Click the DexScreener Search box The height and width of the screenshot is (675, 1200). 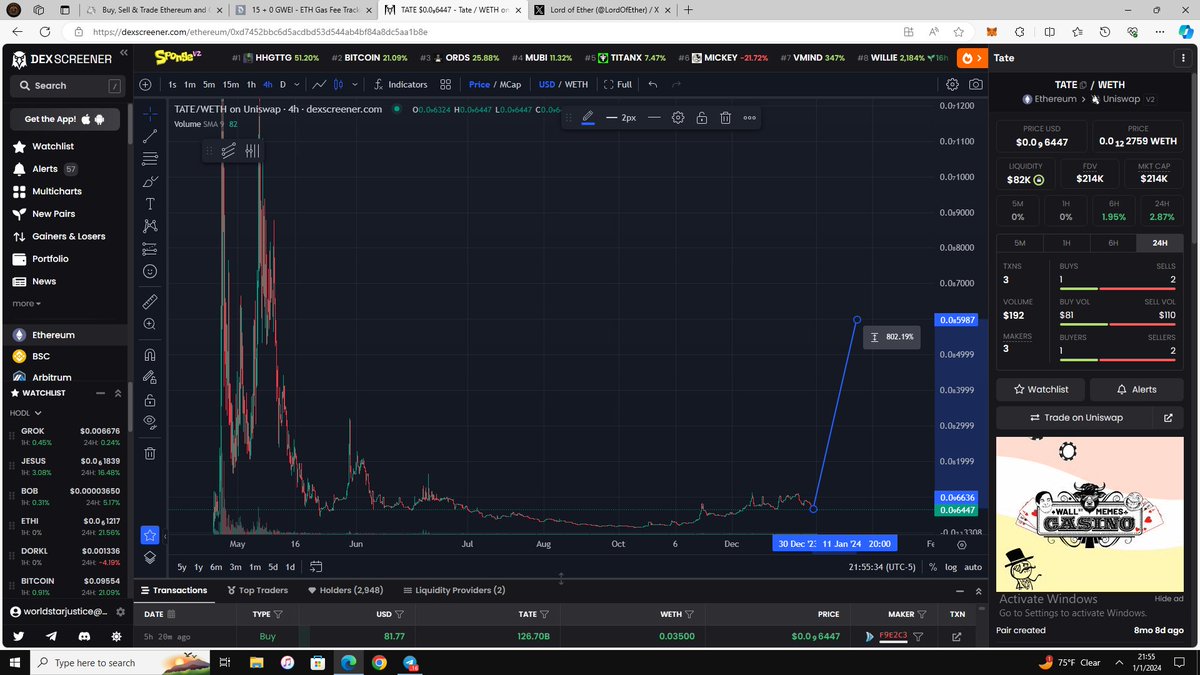pyautogui.click(x=67, y=86)
